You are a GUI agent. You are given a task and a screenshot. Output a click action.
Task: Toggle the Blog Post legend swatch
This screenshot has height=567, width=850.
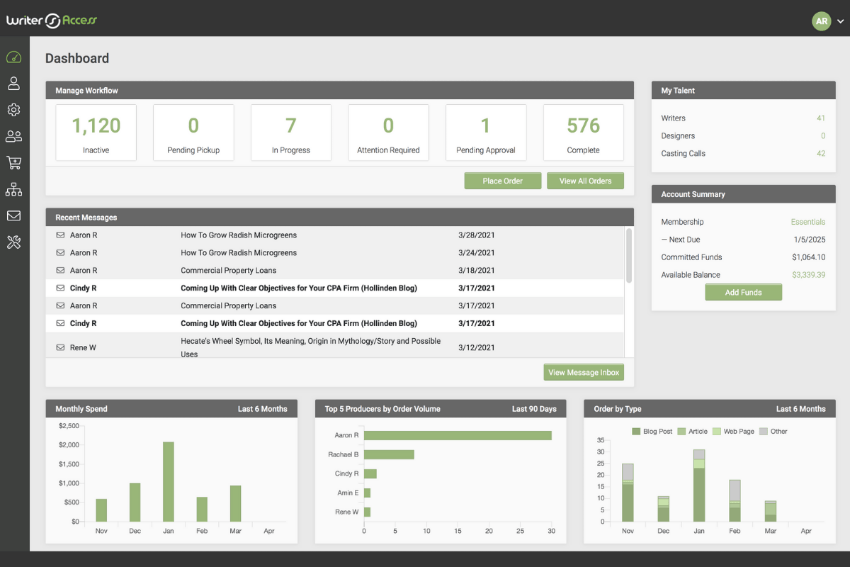(x=637, y=431)
